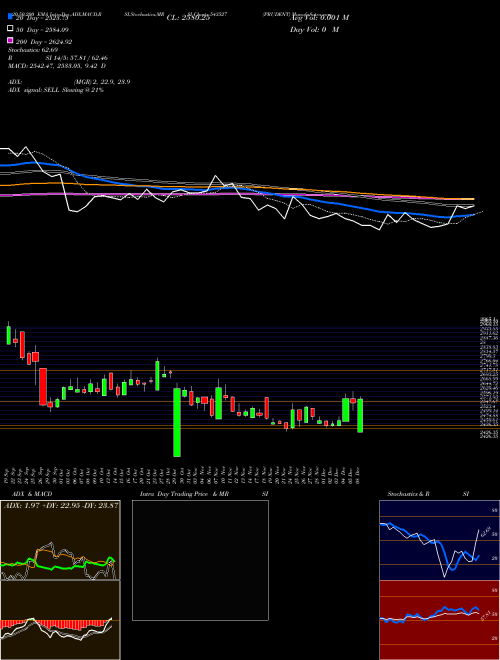Click the MACD values line

coord(57,66)
